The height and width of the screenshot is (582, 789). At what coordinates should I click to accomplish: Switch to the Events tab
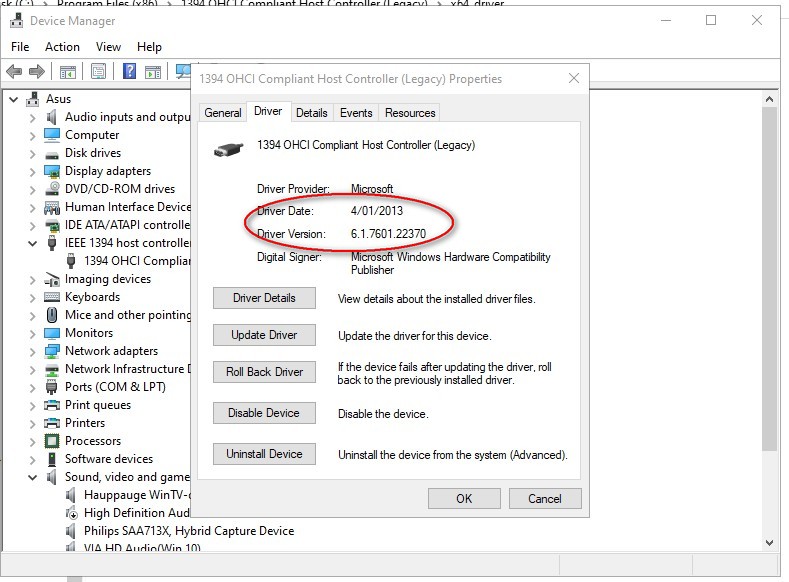[x=356, y=113]
